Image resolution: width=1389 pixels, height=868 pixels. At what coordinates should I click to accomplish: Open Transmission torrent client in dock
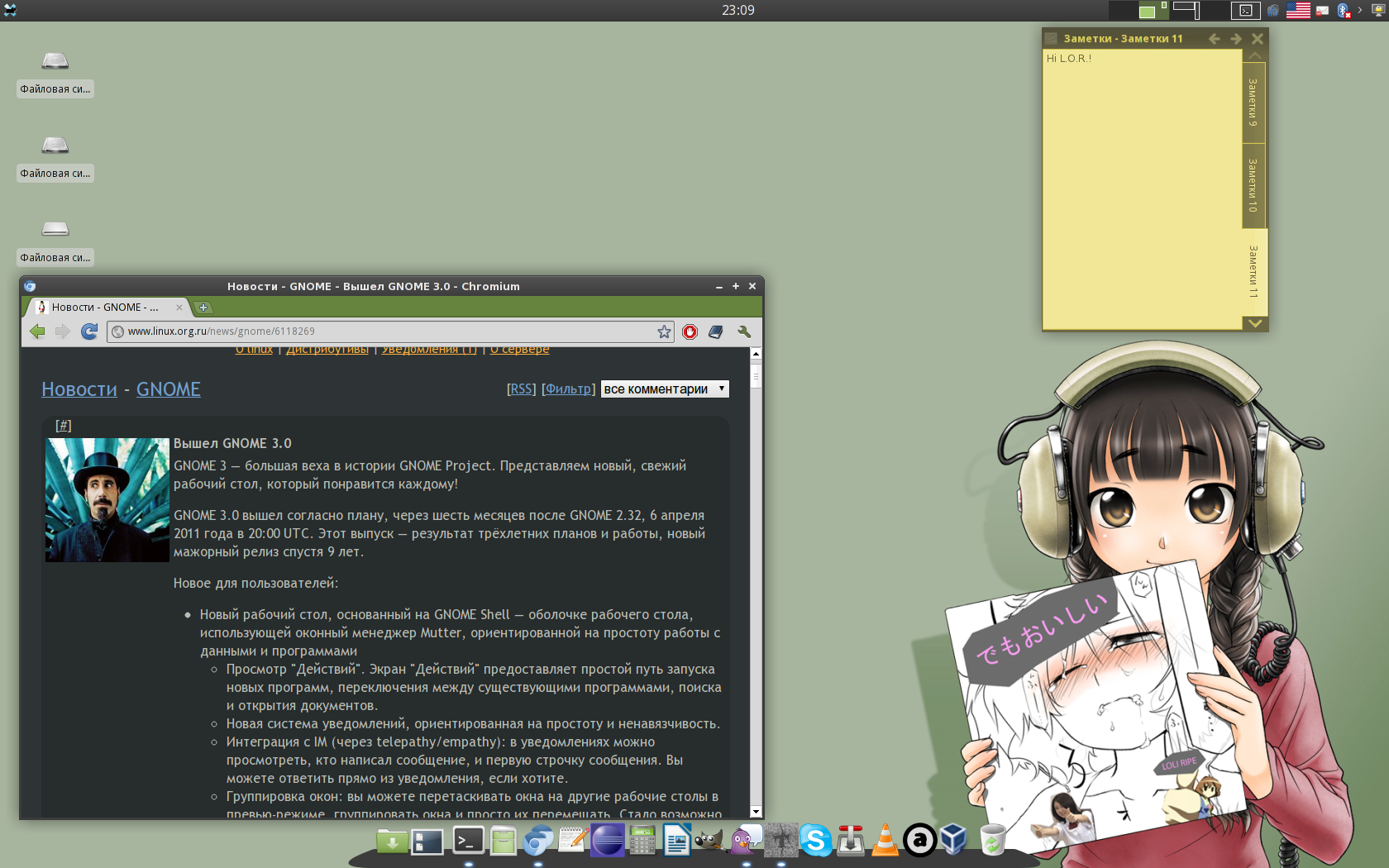[850, 841]
